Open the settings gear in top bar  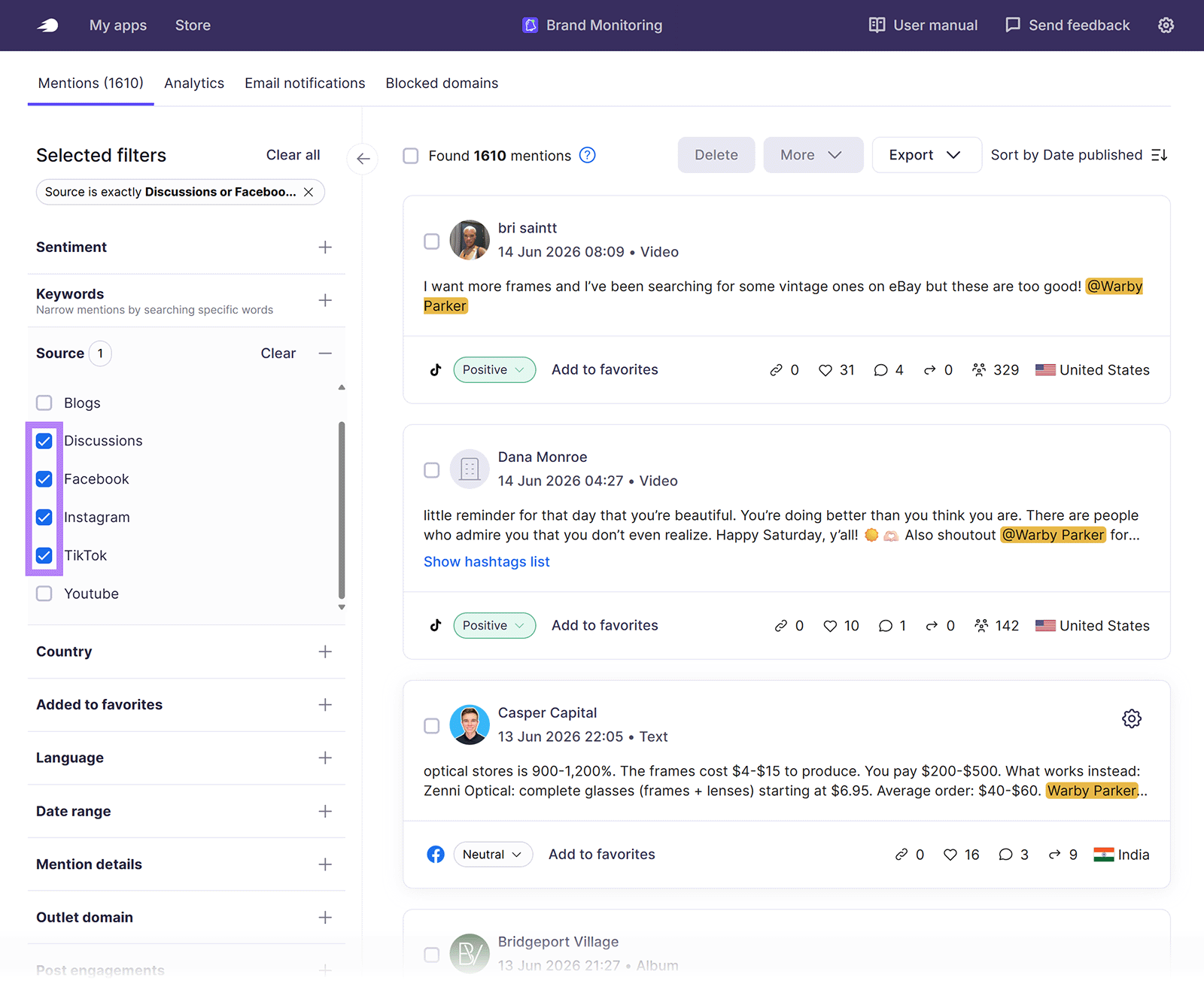[1166, 26]
